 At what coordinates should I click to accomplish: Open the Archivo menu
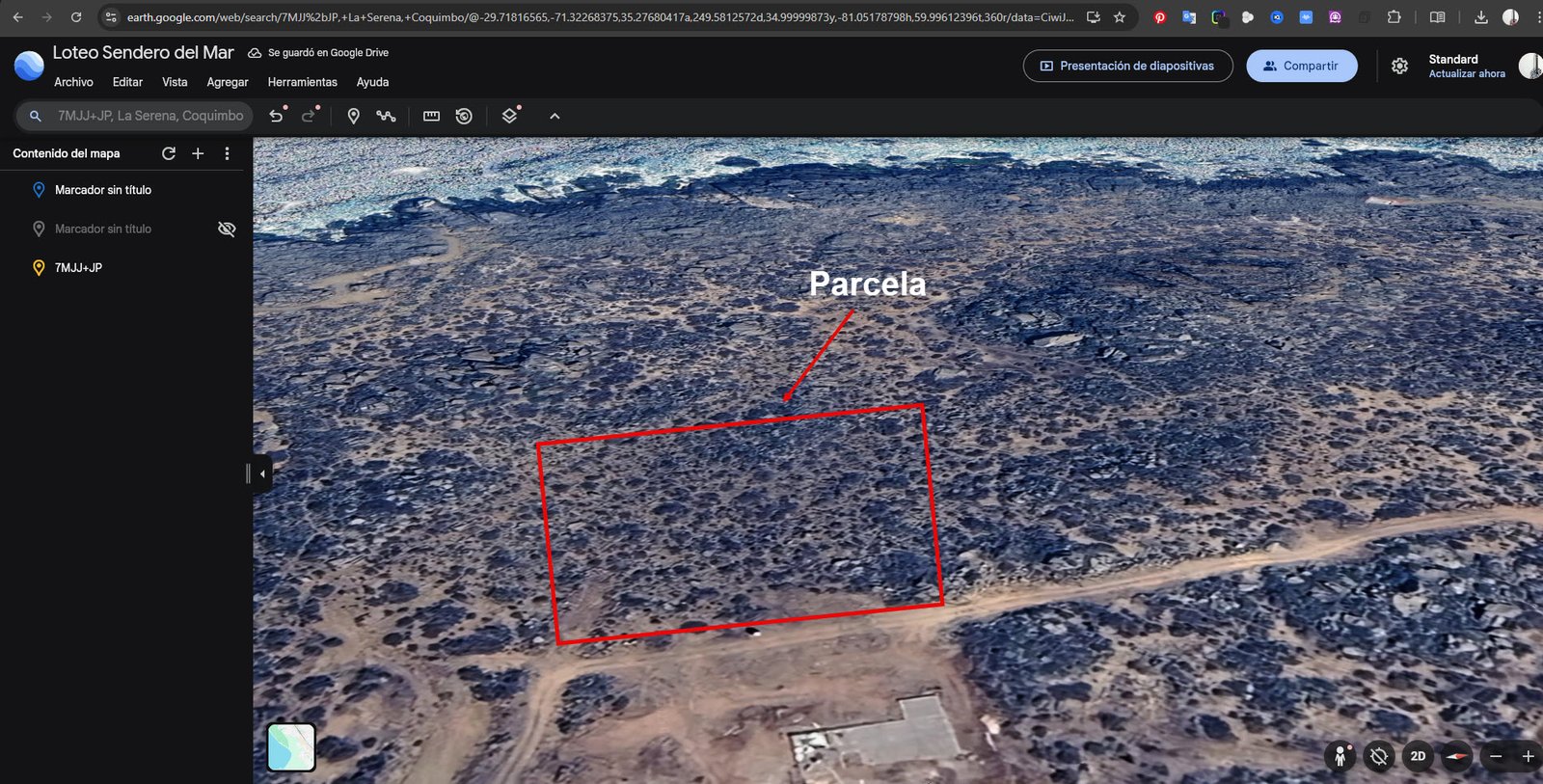[x=73, y=82]
